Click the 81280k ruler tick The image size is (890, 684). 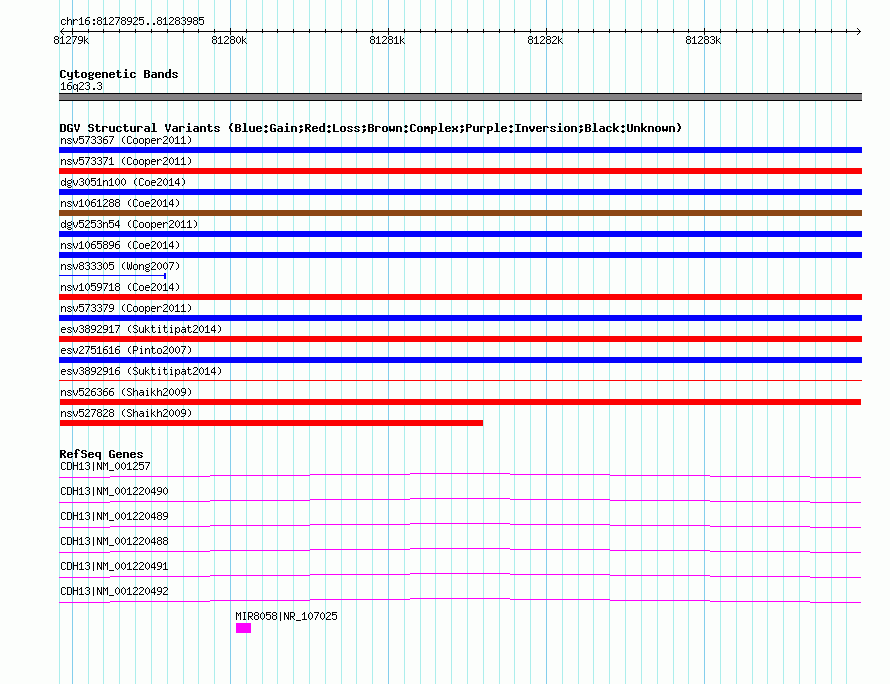click(x=229, y=40)
